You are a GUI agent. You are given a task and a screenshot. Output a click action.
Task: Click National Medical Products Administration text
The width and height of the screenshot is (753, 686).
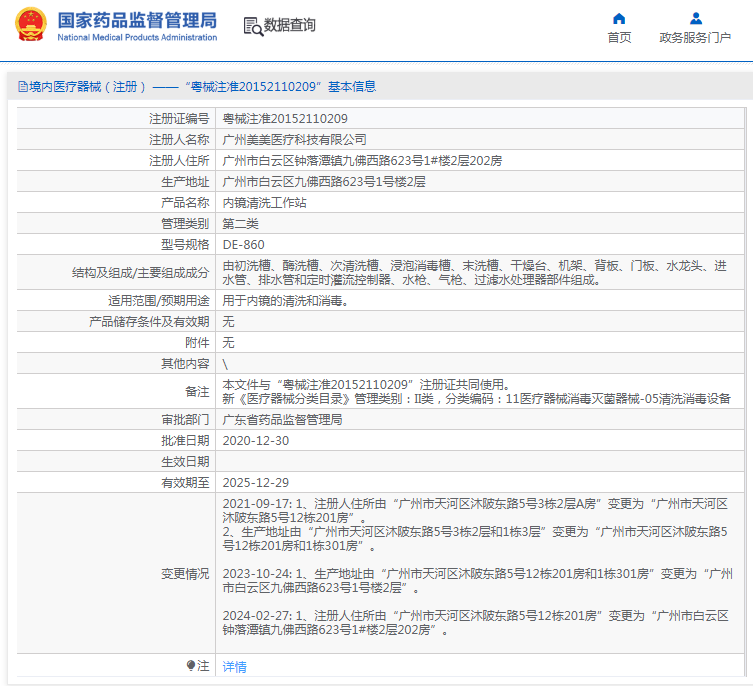137,37
